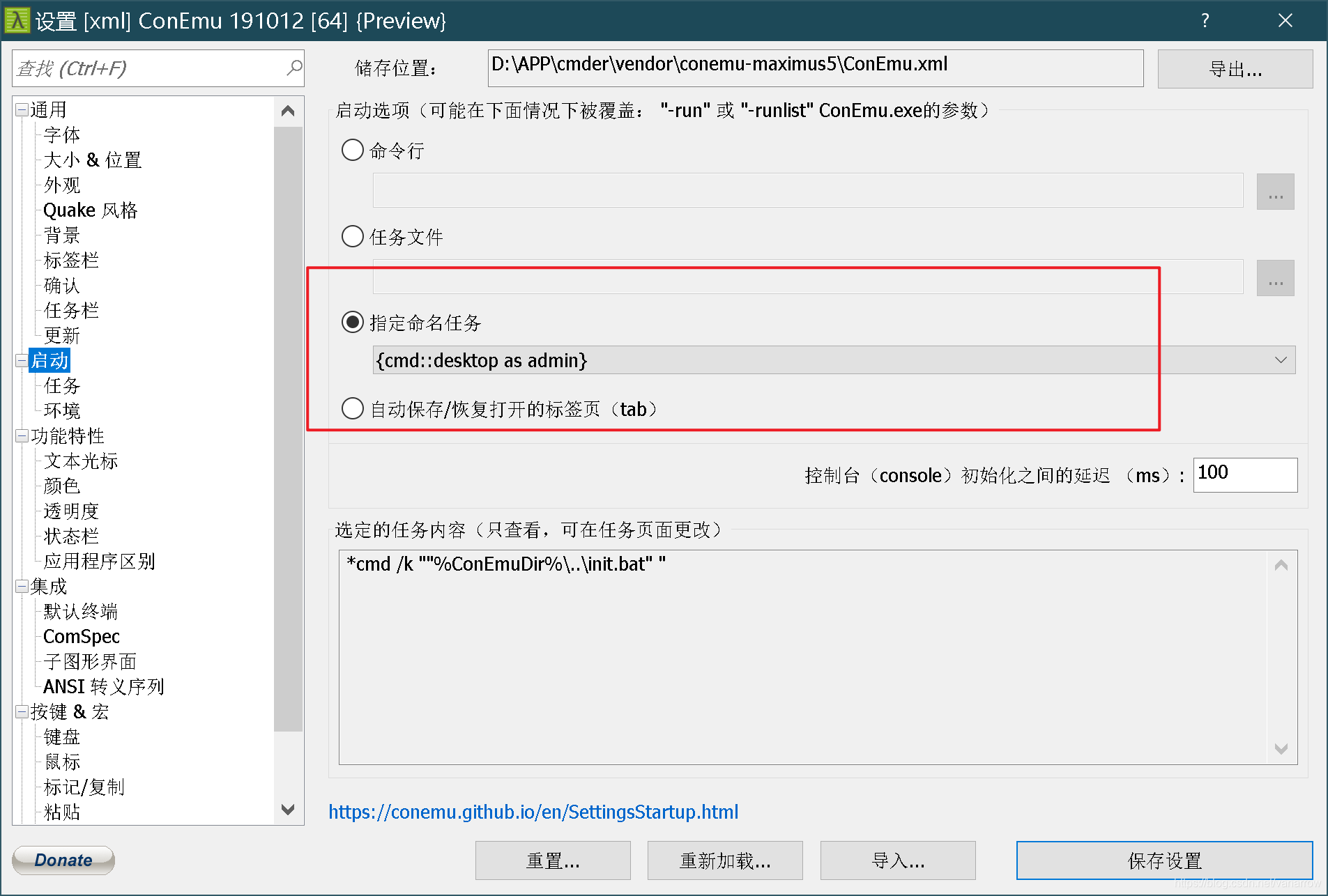Screen dimensions: 1328x896
Task: Click the Donate button
Action: pyautogui.click(x=63, y=860)
